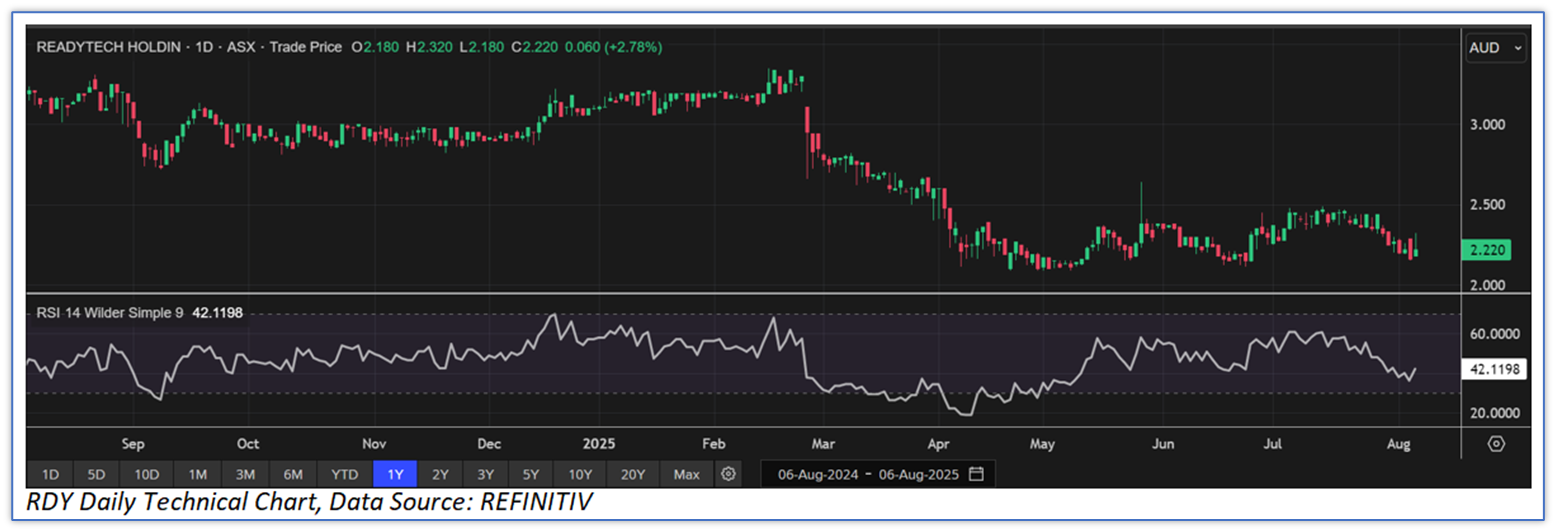Click the circular target icon at bottom right
1556x532 pixels.
[1496, 444]
